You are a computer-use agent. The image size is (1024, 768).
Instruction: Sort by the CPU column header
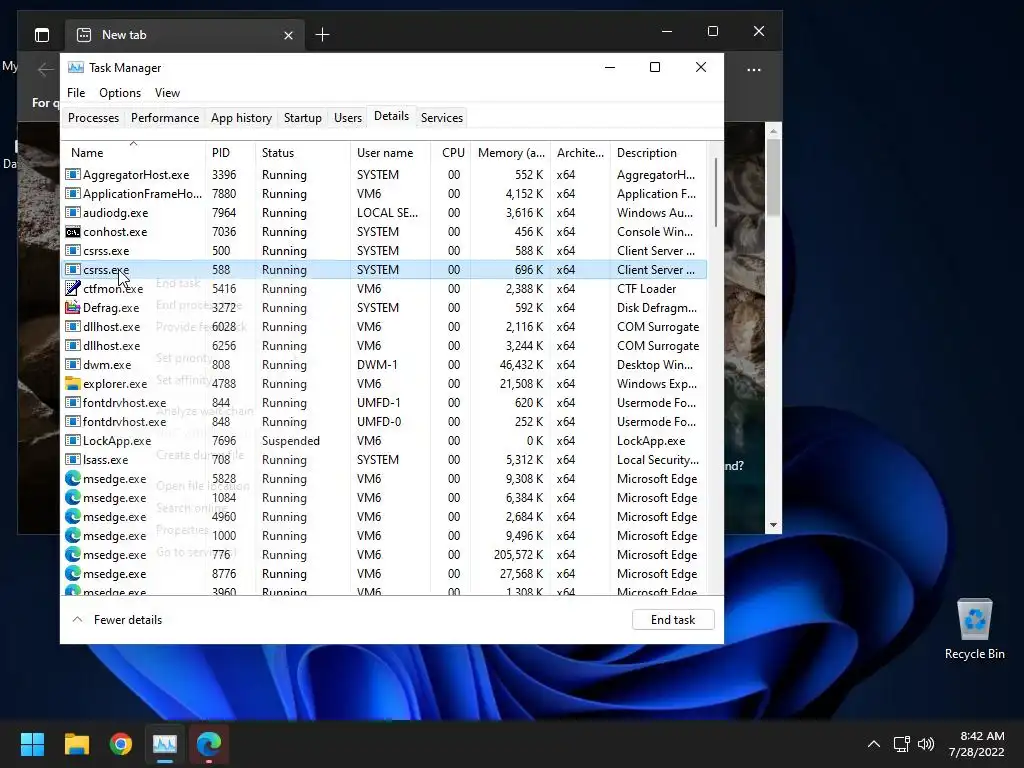pyautogui.click(x=451, y=153)
